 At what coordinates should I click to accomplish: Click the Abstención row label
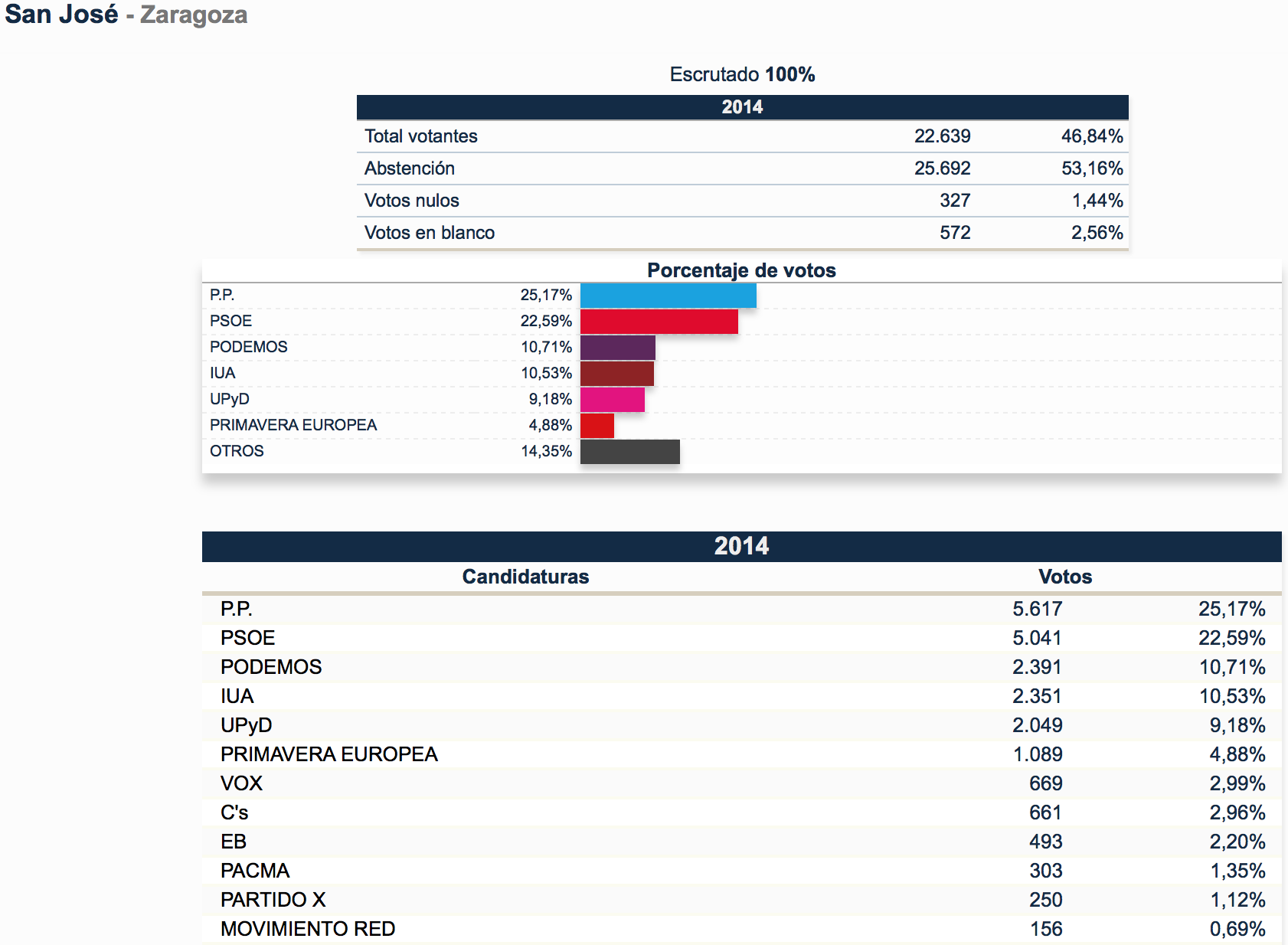(x=409, y=168)
